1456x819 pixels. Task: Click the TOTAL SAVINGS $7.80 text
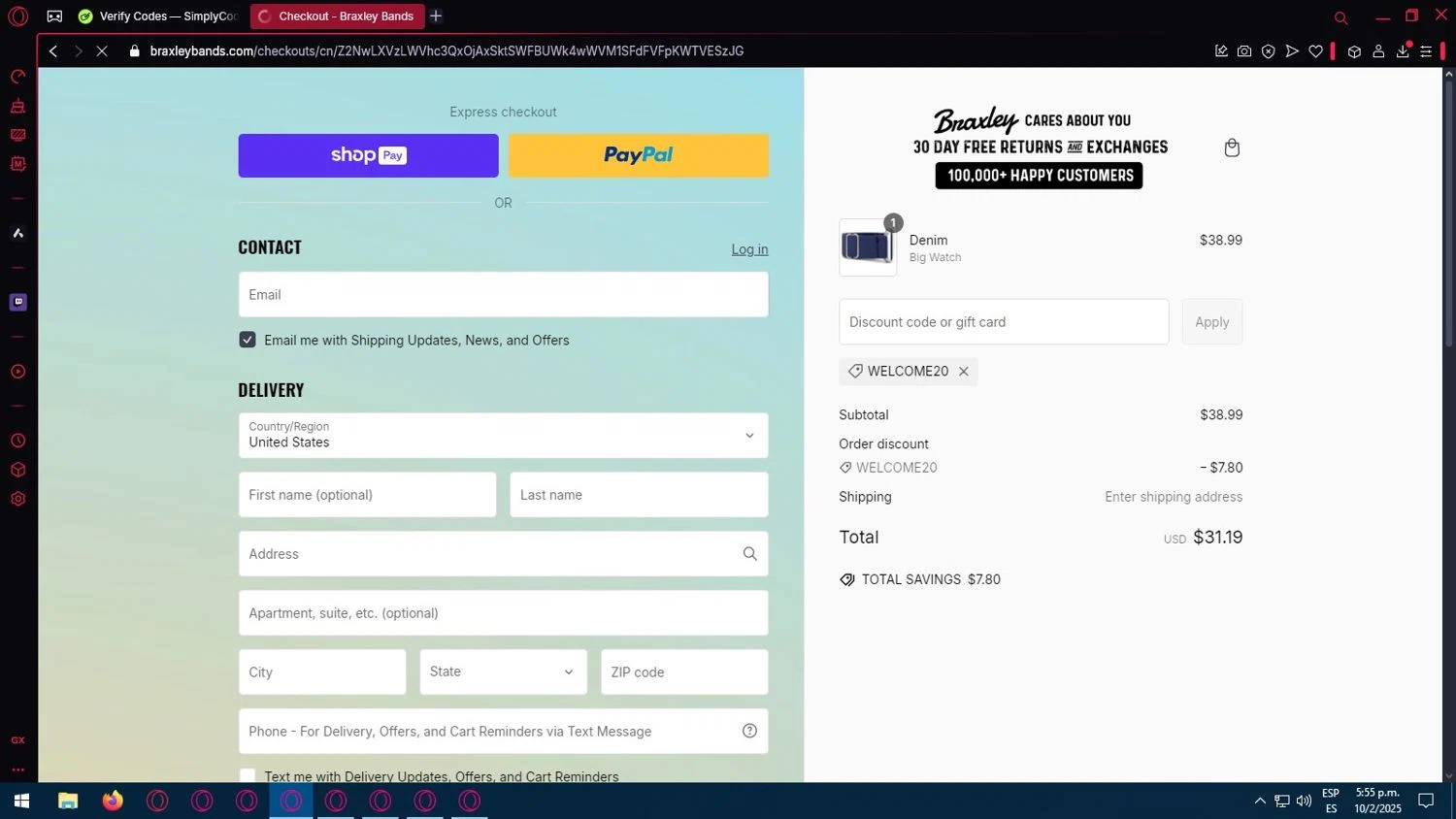click(x=931, y=579)
